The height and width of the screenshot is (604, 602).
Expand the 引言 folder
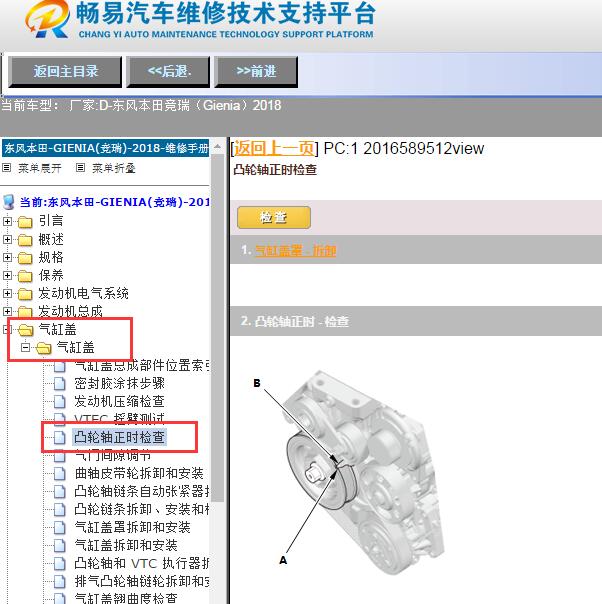click(7, 221)
